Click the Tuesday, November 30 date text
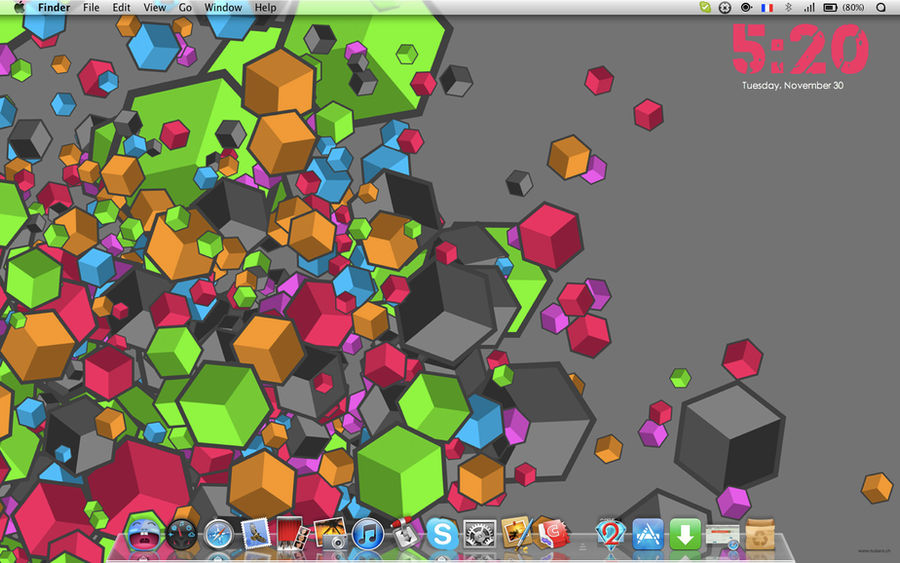Screen dimensions: 900x563 (793, 86)
